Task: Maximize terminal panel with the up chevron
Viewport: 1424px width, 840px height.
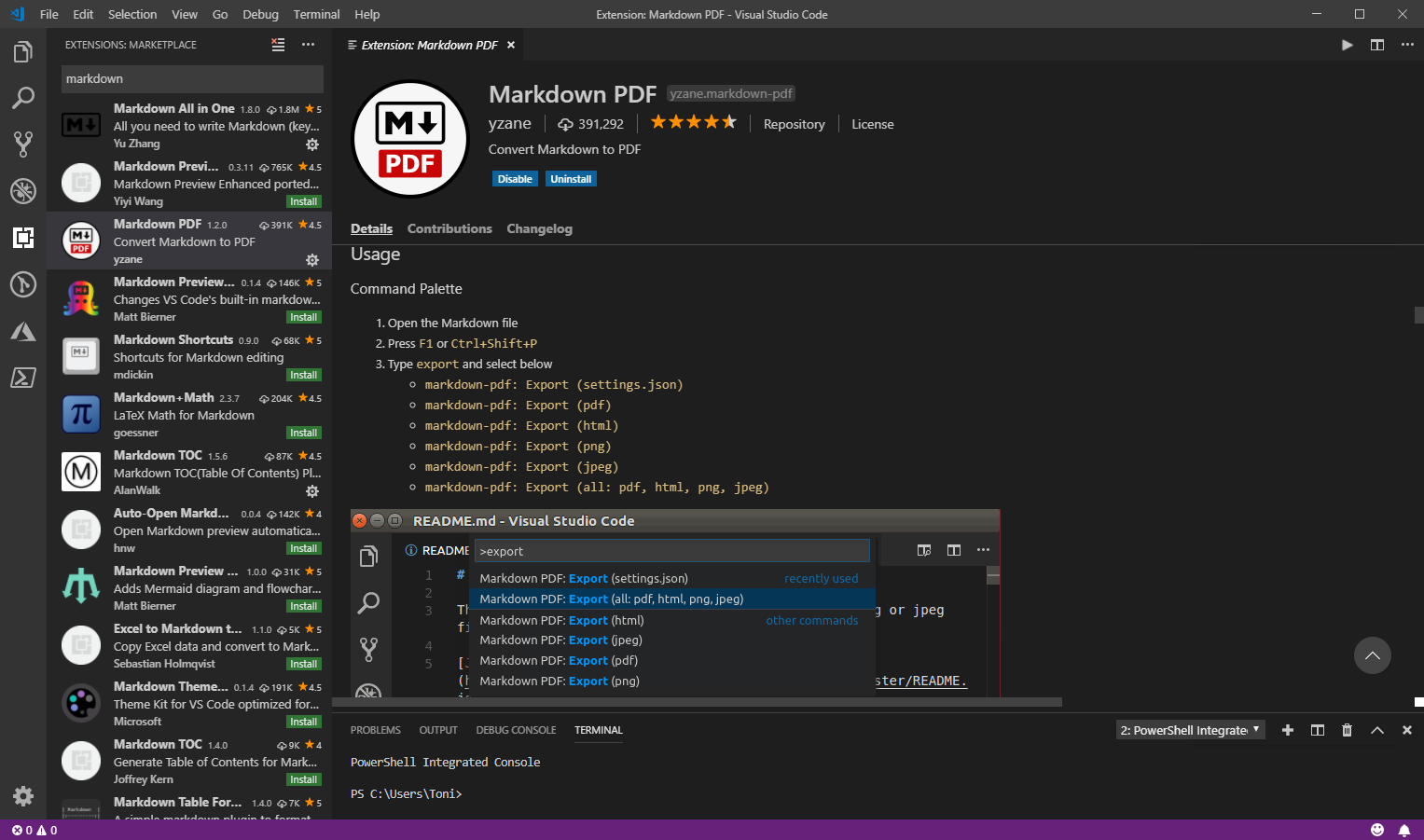Action: 1376,730
